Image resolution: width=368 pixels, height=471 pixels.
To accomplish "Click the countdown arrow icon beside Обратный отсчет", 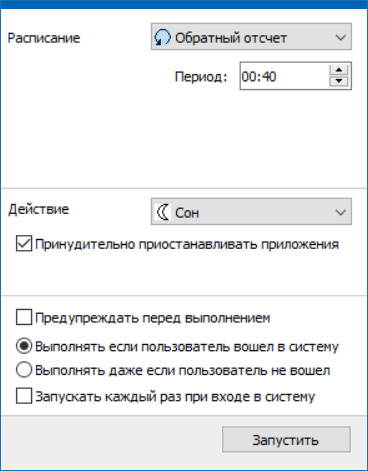I will click(162, 38).
